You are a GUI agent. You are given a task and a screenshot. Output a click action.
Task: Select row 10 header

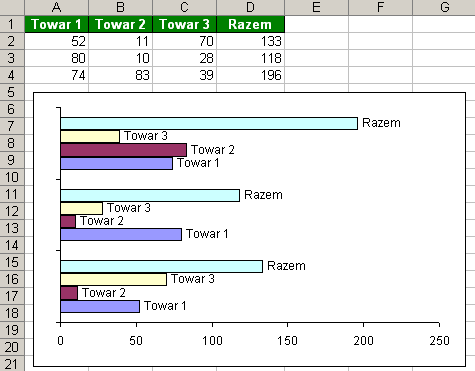[x=12, y=177]
